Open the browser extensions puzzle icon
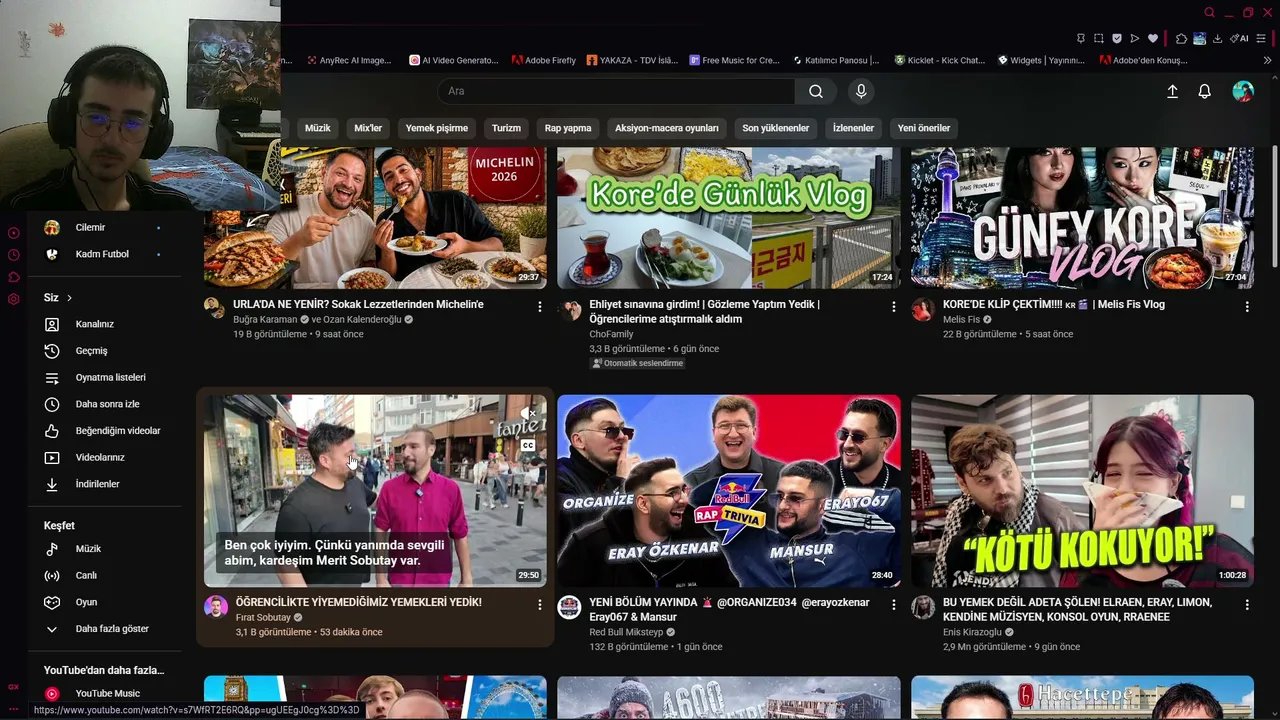 (1181, 39)
